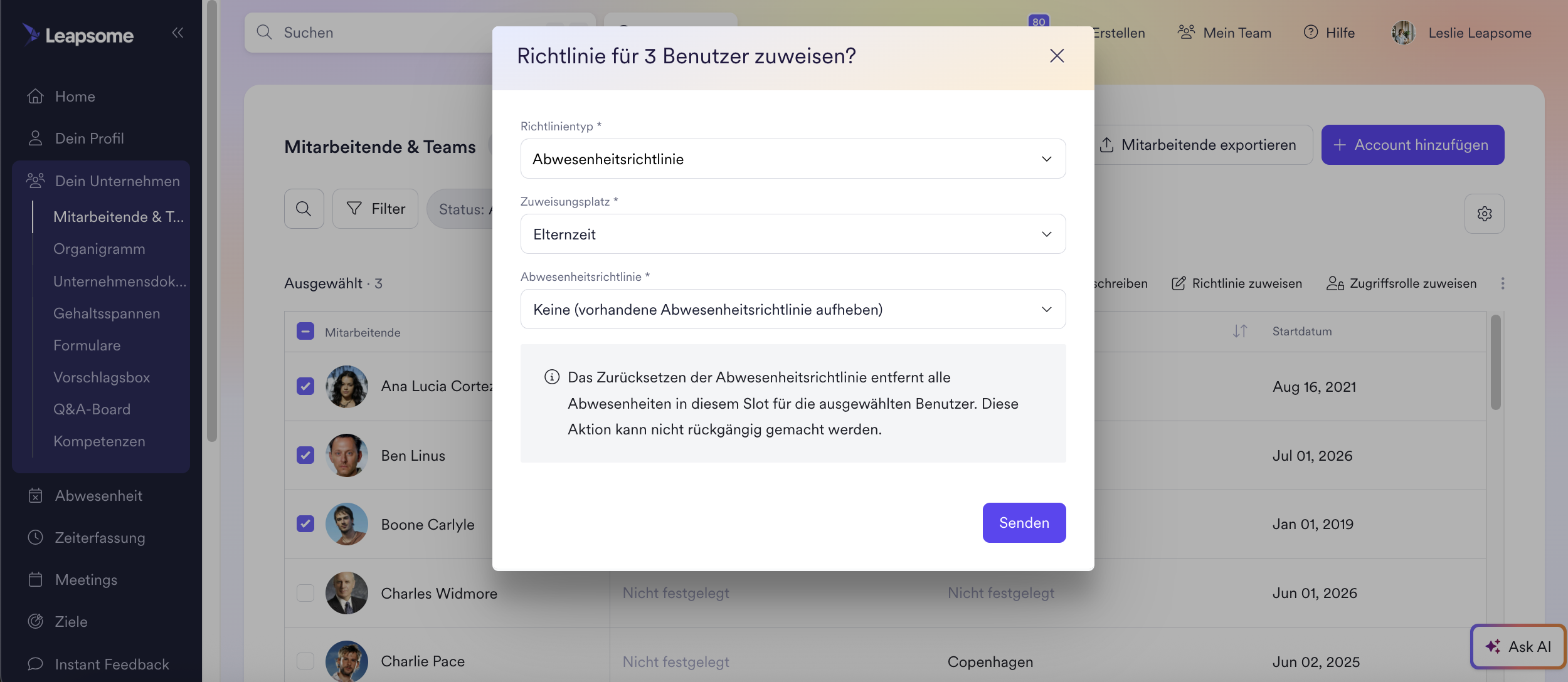Uncheck Ana Lucia Cortez checkbox

click(305, 386)
